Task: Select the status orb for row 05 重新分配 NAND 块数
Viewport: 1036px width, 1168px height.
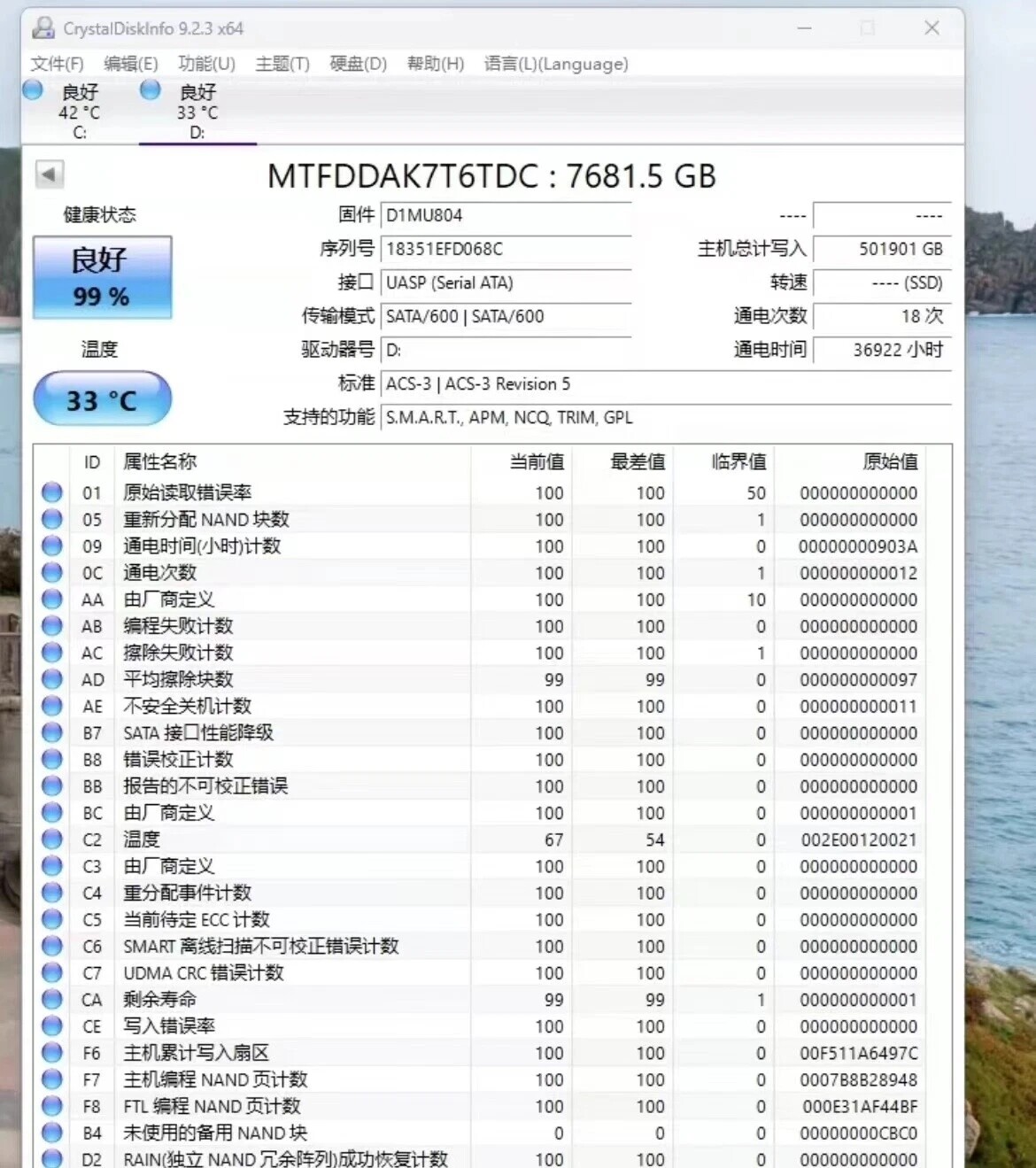Action: pyautogui.click(x=52, y=519)
